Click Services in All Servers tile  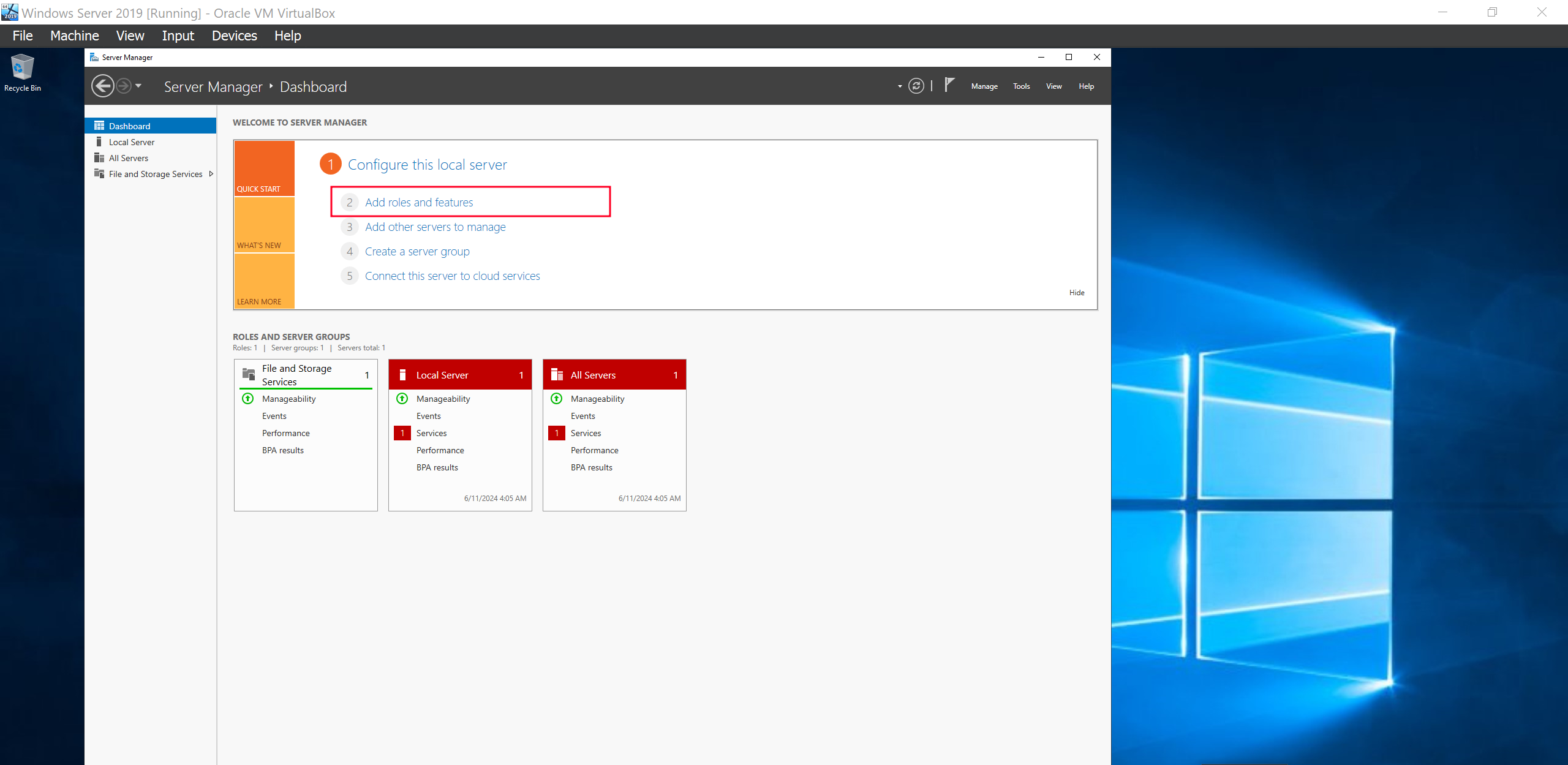tap(586, 433)
